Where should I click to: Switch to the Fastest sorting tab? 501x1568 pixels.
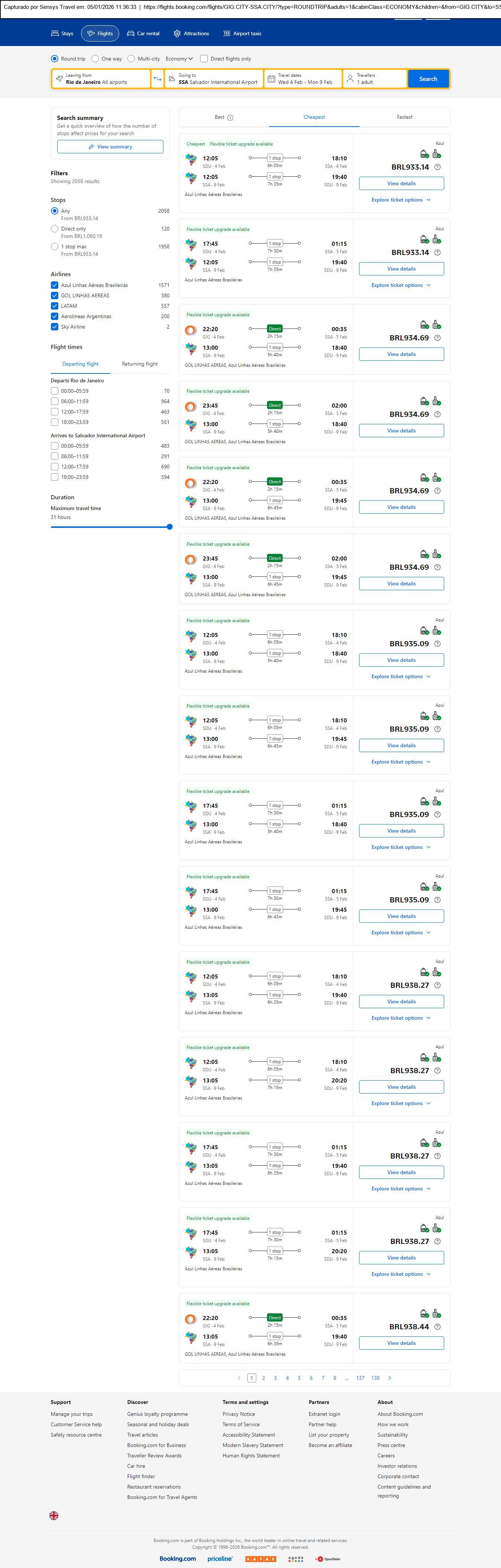pos(404,117)
